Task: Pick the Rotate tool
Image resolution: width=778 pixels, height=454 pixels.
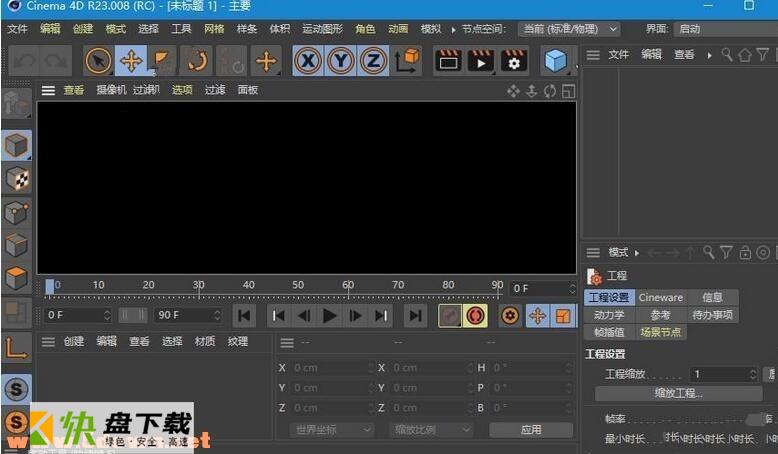Action: [197, 61]
